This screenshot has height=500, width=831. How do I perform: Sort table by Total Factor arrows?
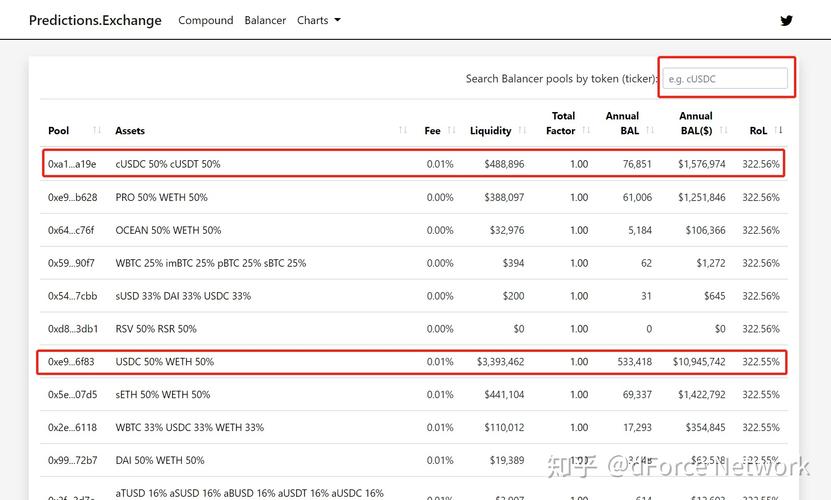(x=586, y=130)
